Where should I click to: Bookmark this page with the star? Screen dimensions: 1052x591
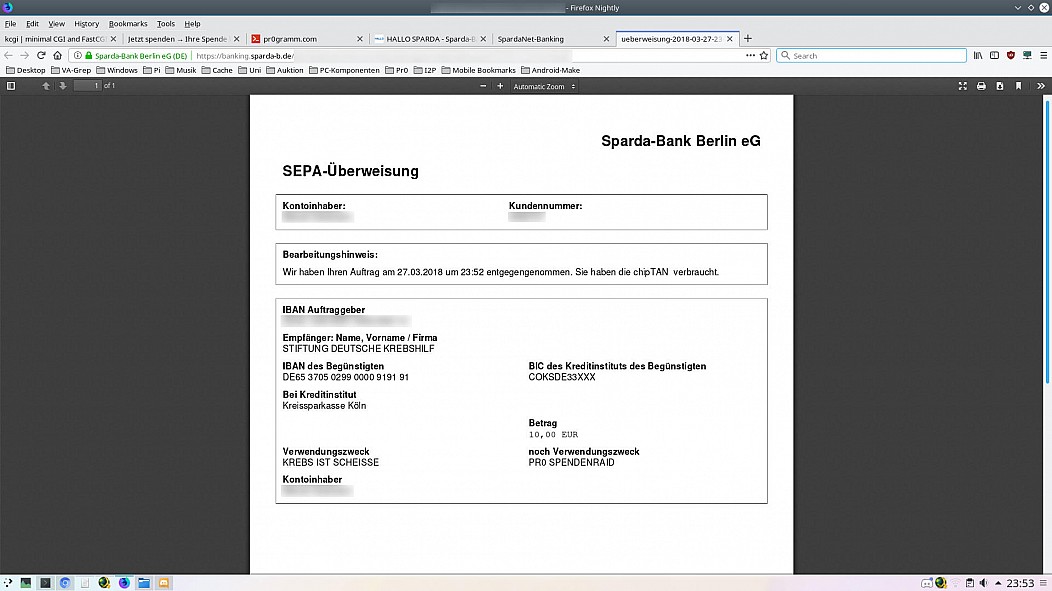pyautogui.click(x=764, y=56)
